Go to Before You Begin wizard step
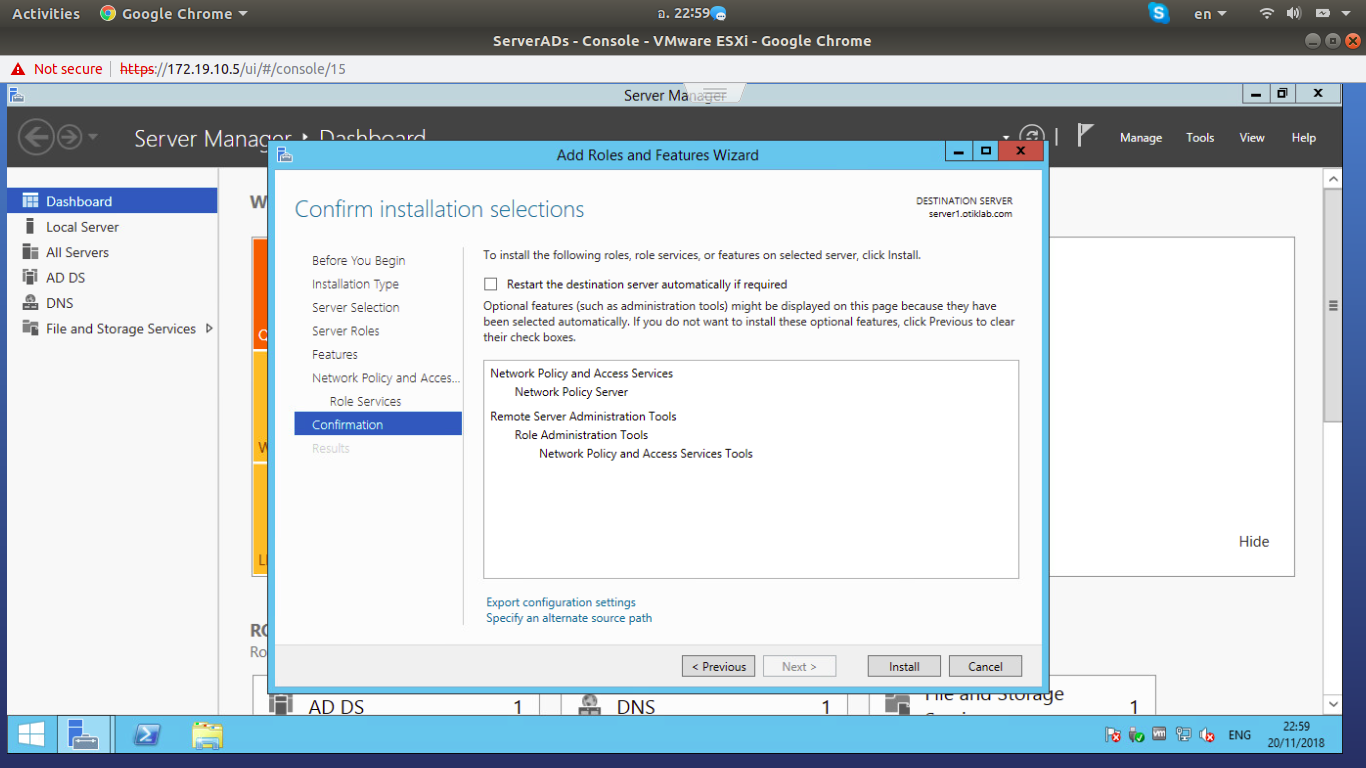The height and width of the screenshot is (768, 1366). point(358,260)
